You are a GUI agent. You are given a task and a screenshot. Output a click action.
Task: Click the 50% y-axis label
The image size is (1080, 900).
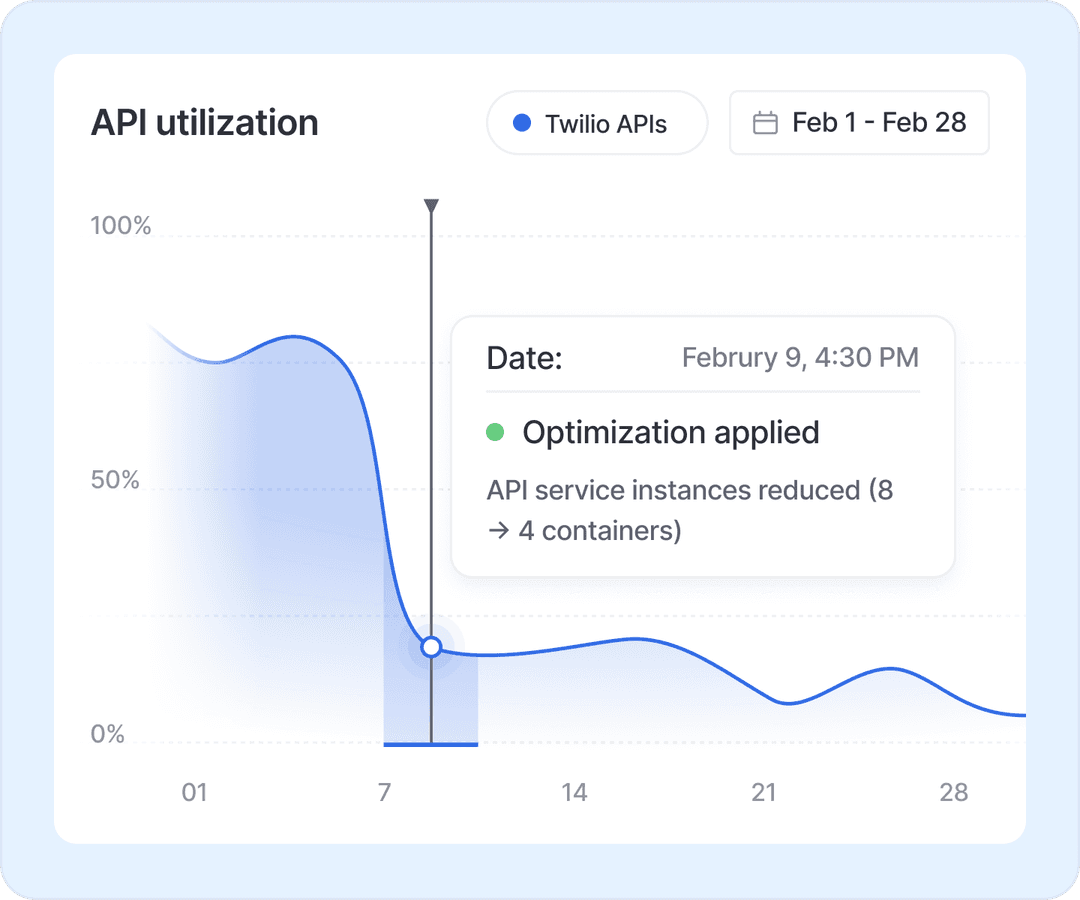pyautogui.click(x=115, y=480)
